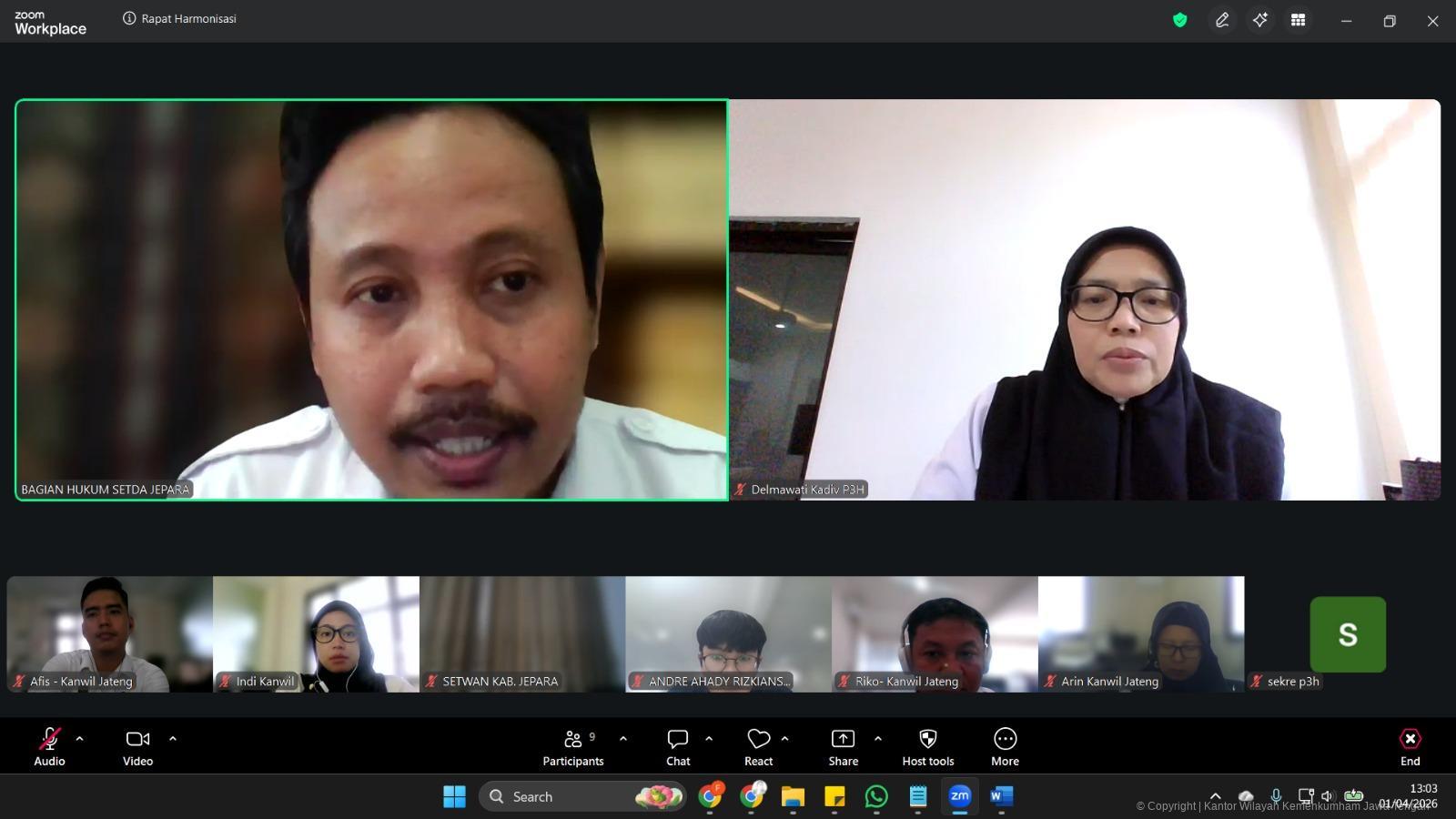Change layout using the grid view icon
Screen dimensions: 1456x819
tap(1299, 20)
